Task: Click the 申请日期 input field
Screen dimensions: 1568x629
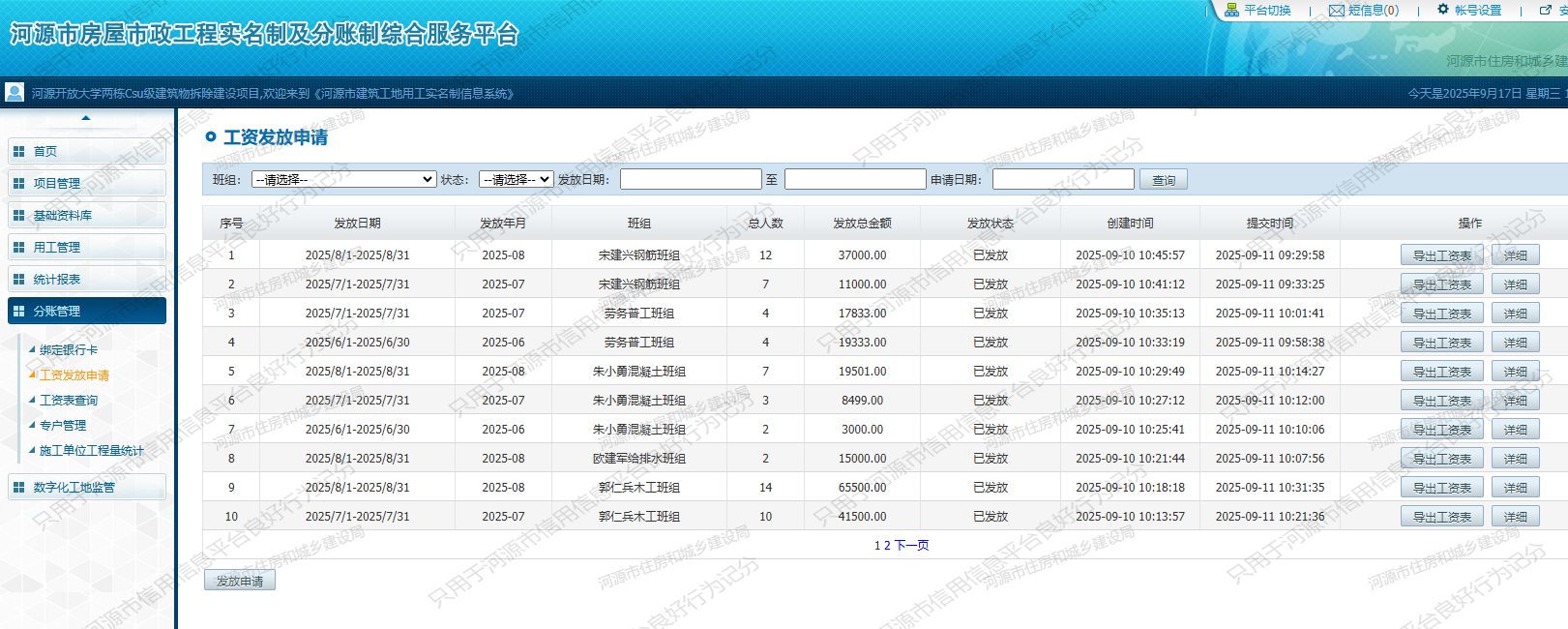Action: 1063,179
